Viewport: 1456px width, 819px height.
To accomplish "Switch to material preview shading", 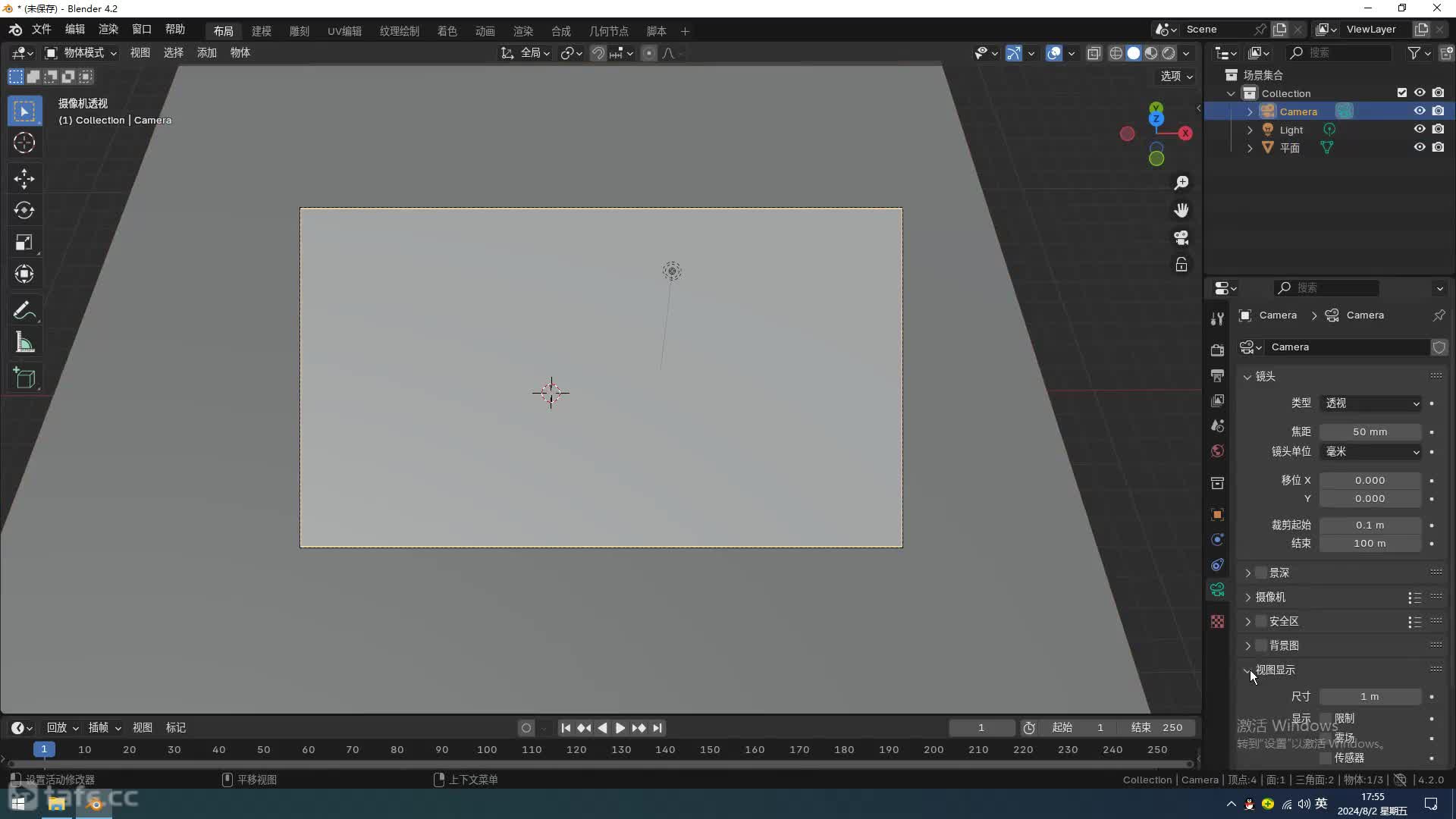I will 1151,53.
